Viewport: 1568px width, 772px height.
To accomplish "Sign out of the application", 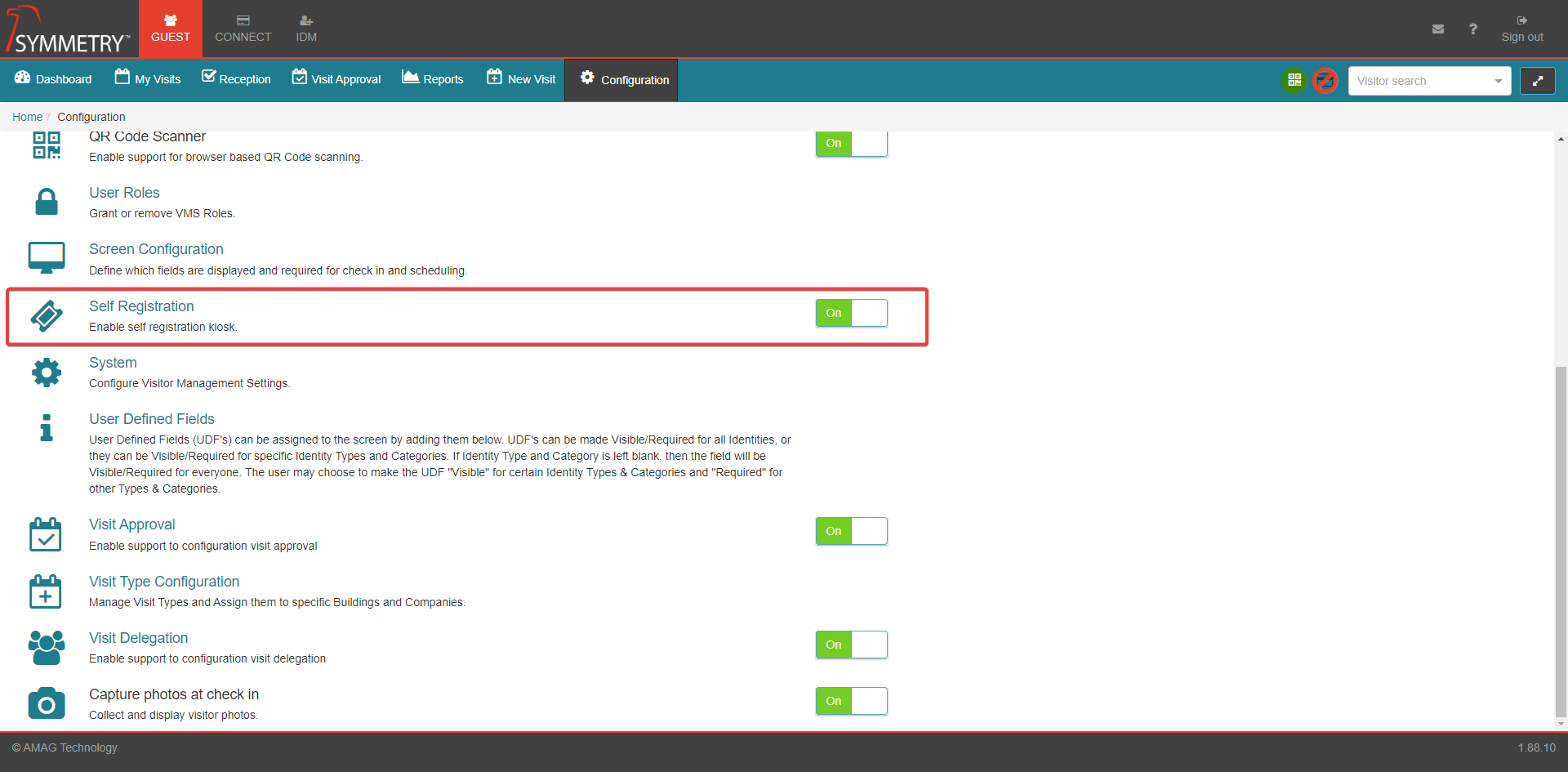I will 1522,29.
